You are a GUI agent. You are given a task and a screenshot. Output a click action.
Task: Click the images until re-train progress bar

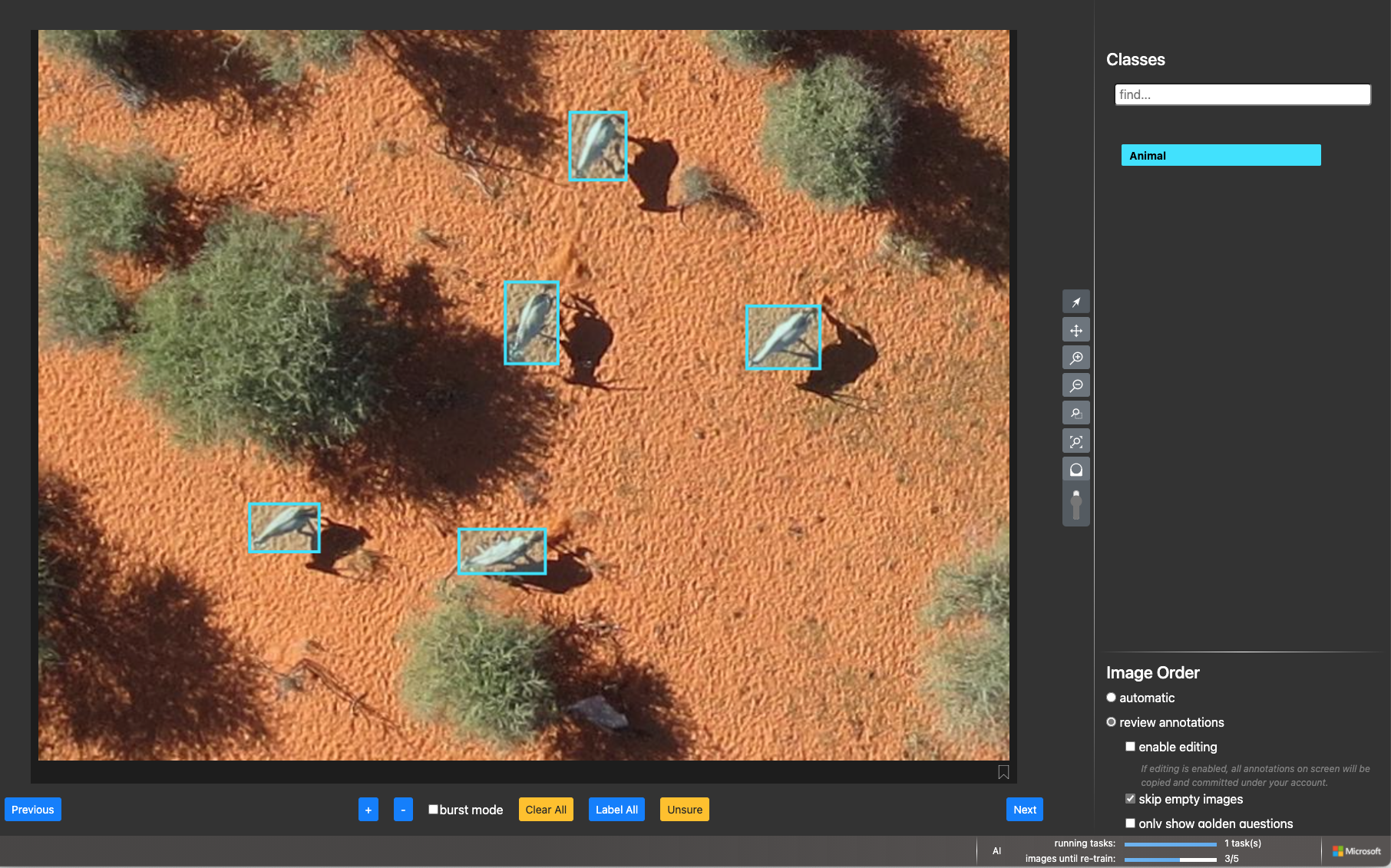click(x=1170, y=859)
